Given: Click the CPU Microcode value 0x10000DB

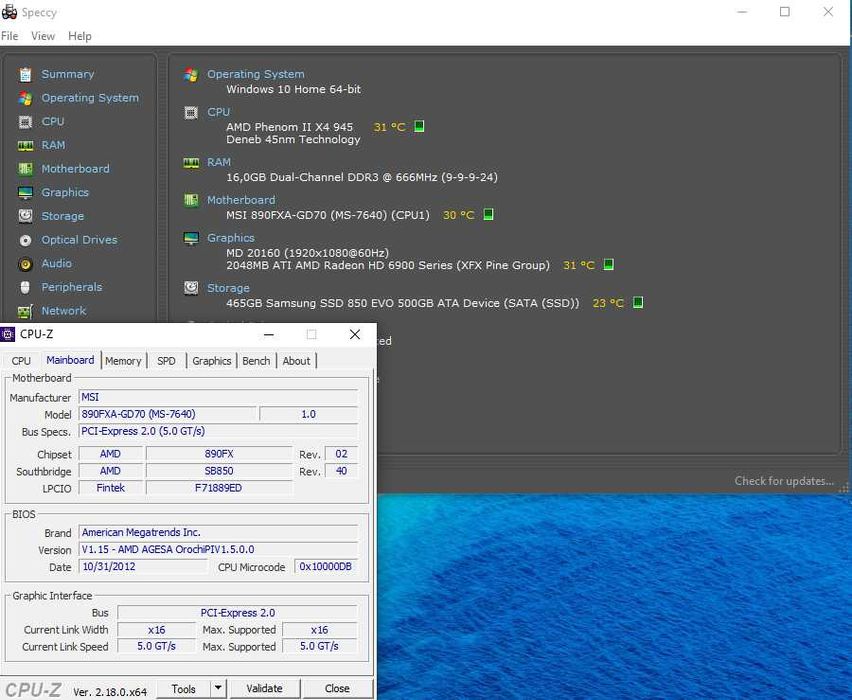Looking at the screenshot, I should pyautogui.click(x=325, y=566).
